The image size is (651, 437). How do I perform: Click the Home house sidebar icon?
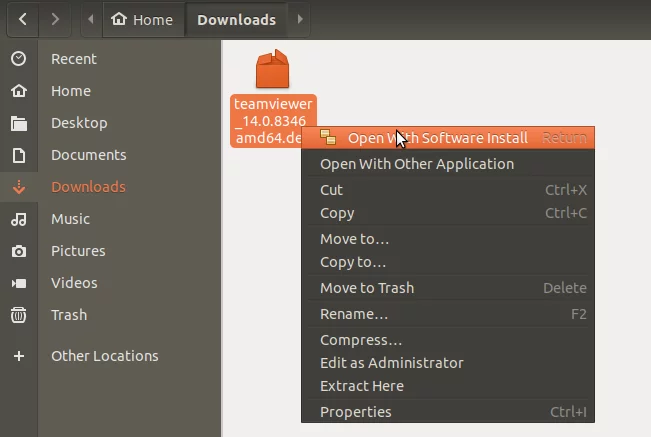pos(19,91)
